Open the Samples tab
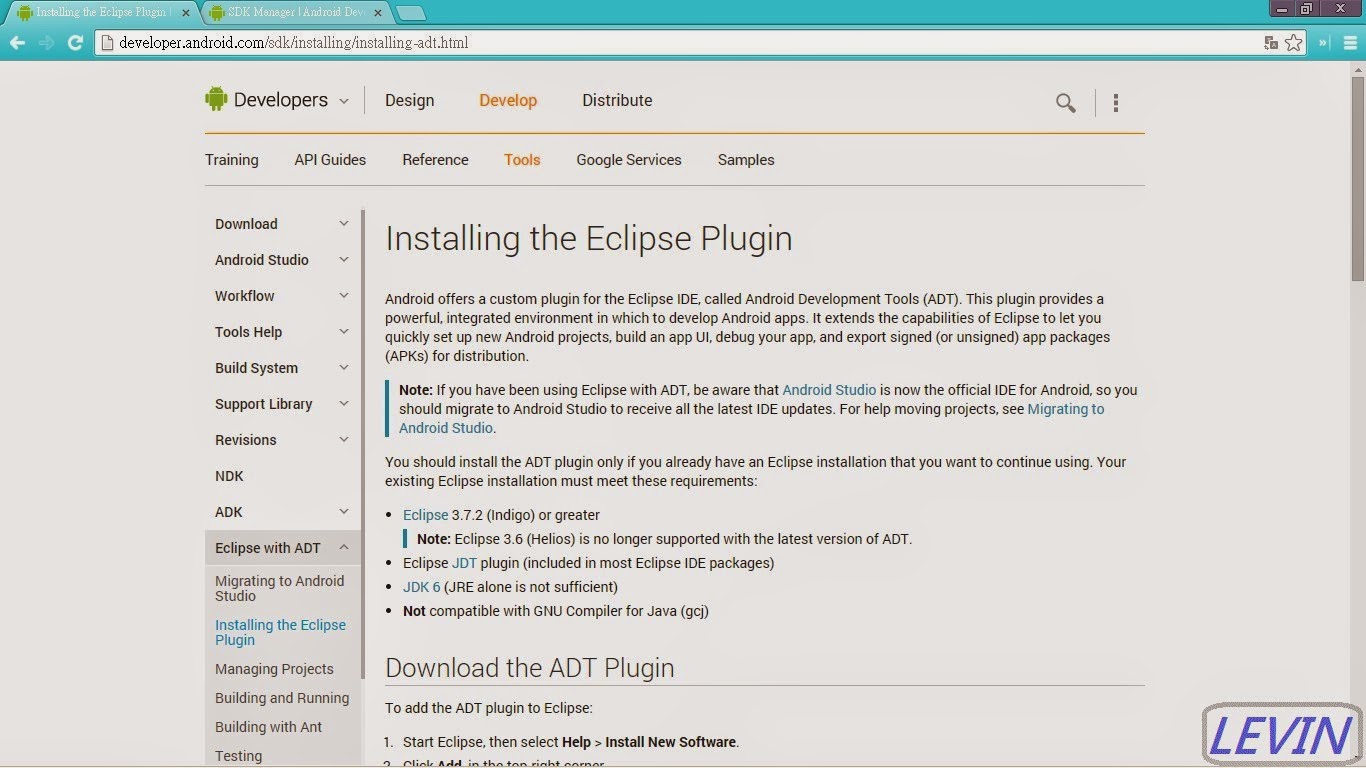Viewport: 1366px width, 768px height. coord(746,160)
